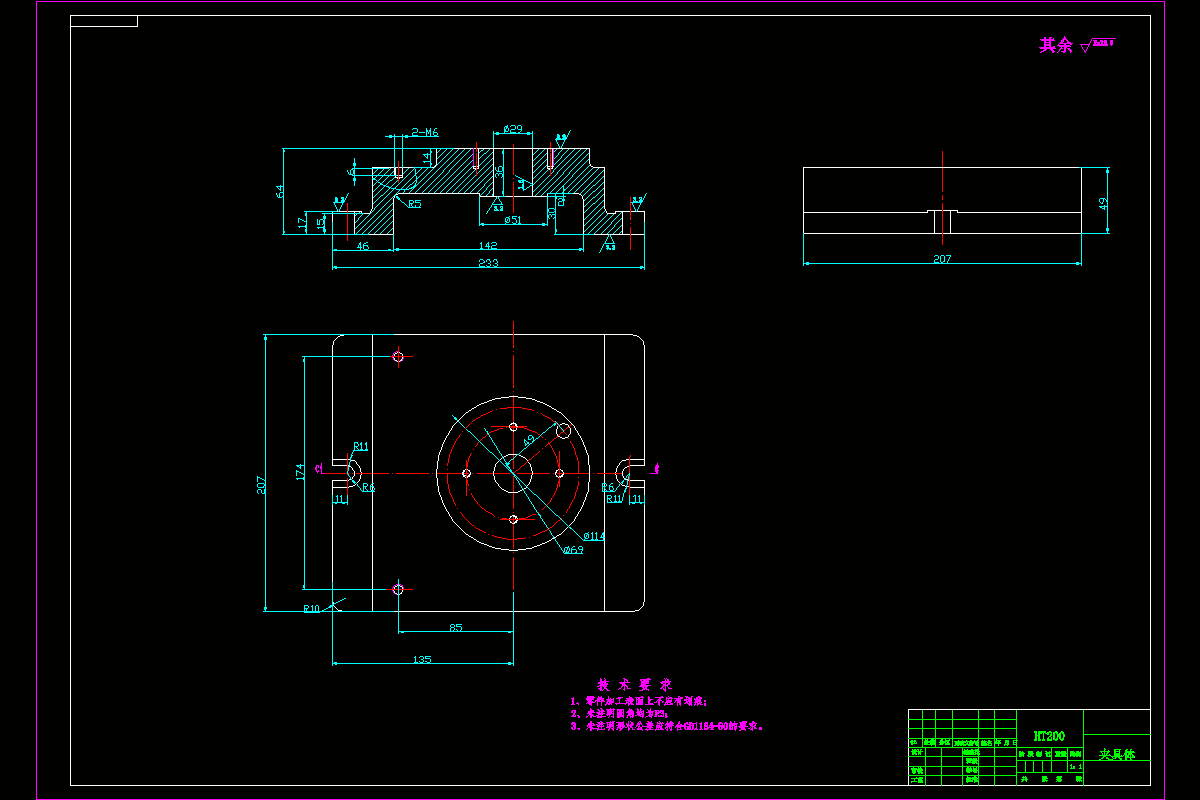Screen dimensions: 1200x800
Task: Select the 135 horizontal dimension
Action: (x=422, y=659)
